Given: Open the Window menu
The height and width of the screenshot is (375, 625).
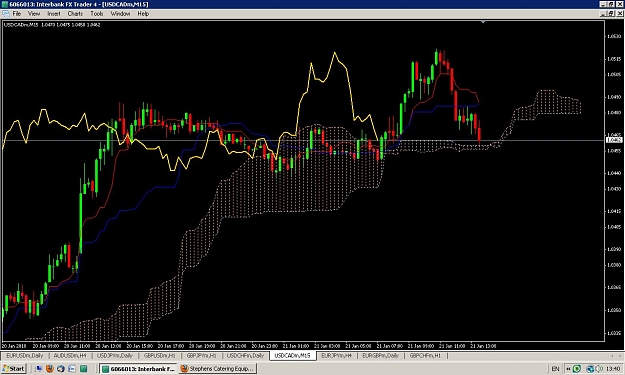Looking at the screenshot, I should pos(120,14).
